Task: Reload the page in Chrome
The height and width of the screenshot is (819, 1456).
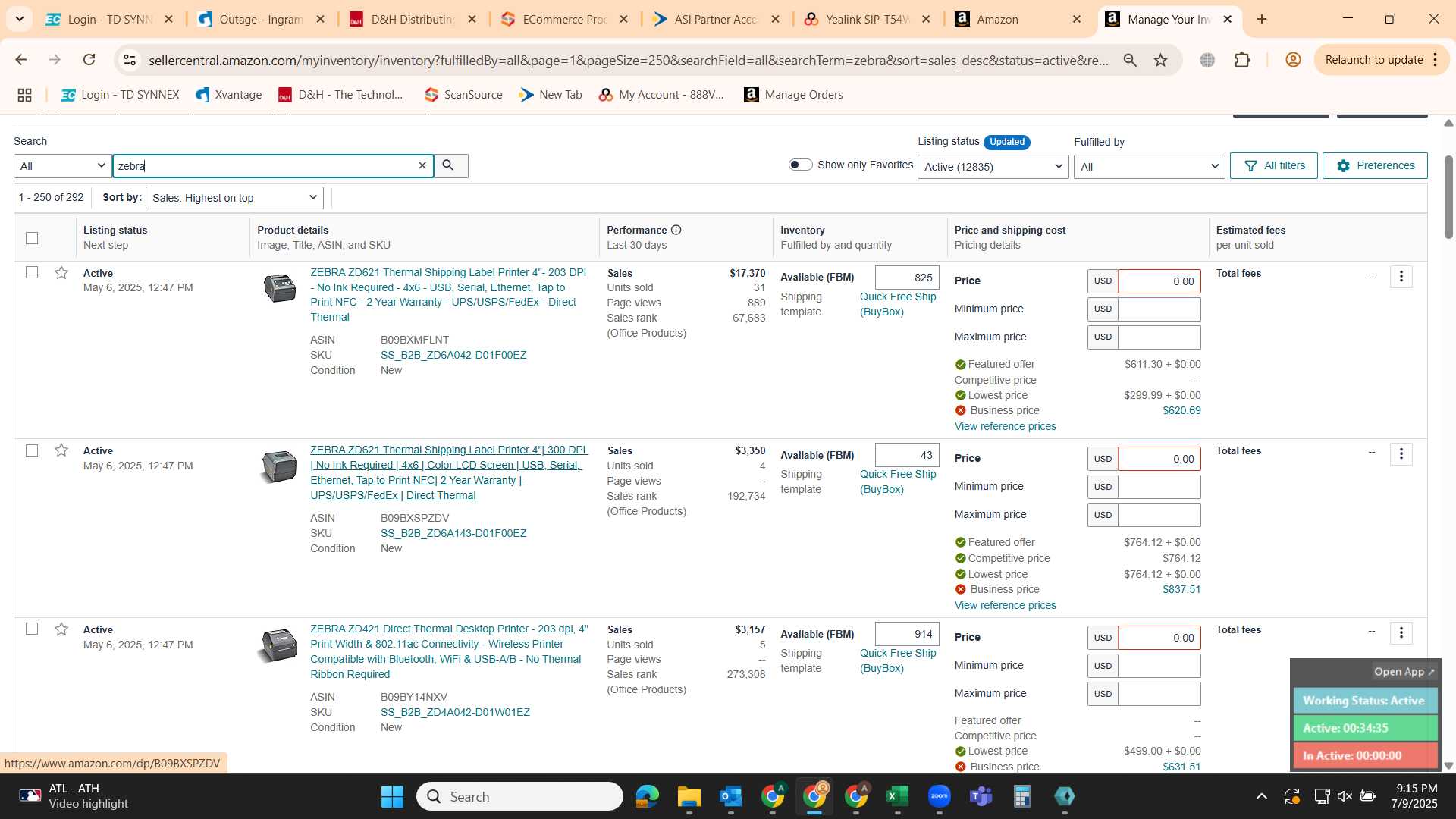Action: tap(89, 60)
